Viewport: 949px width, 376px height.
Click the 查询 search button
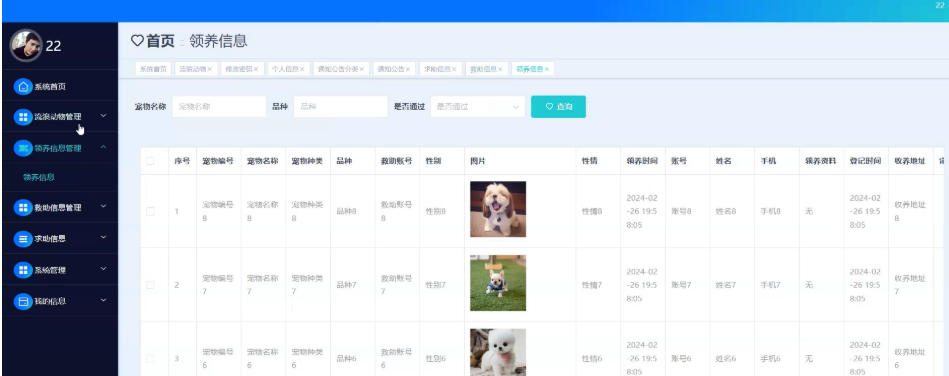coord(558,107)
